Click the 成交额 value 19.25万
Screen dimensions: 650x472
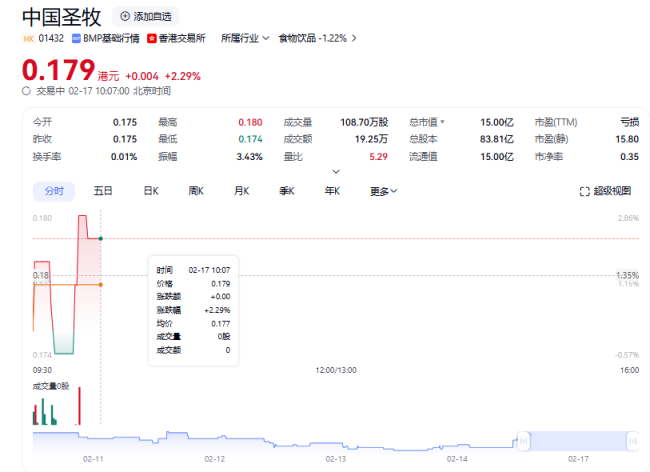[371, 139]
